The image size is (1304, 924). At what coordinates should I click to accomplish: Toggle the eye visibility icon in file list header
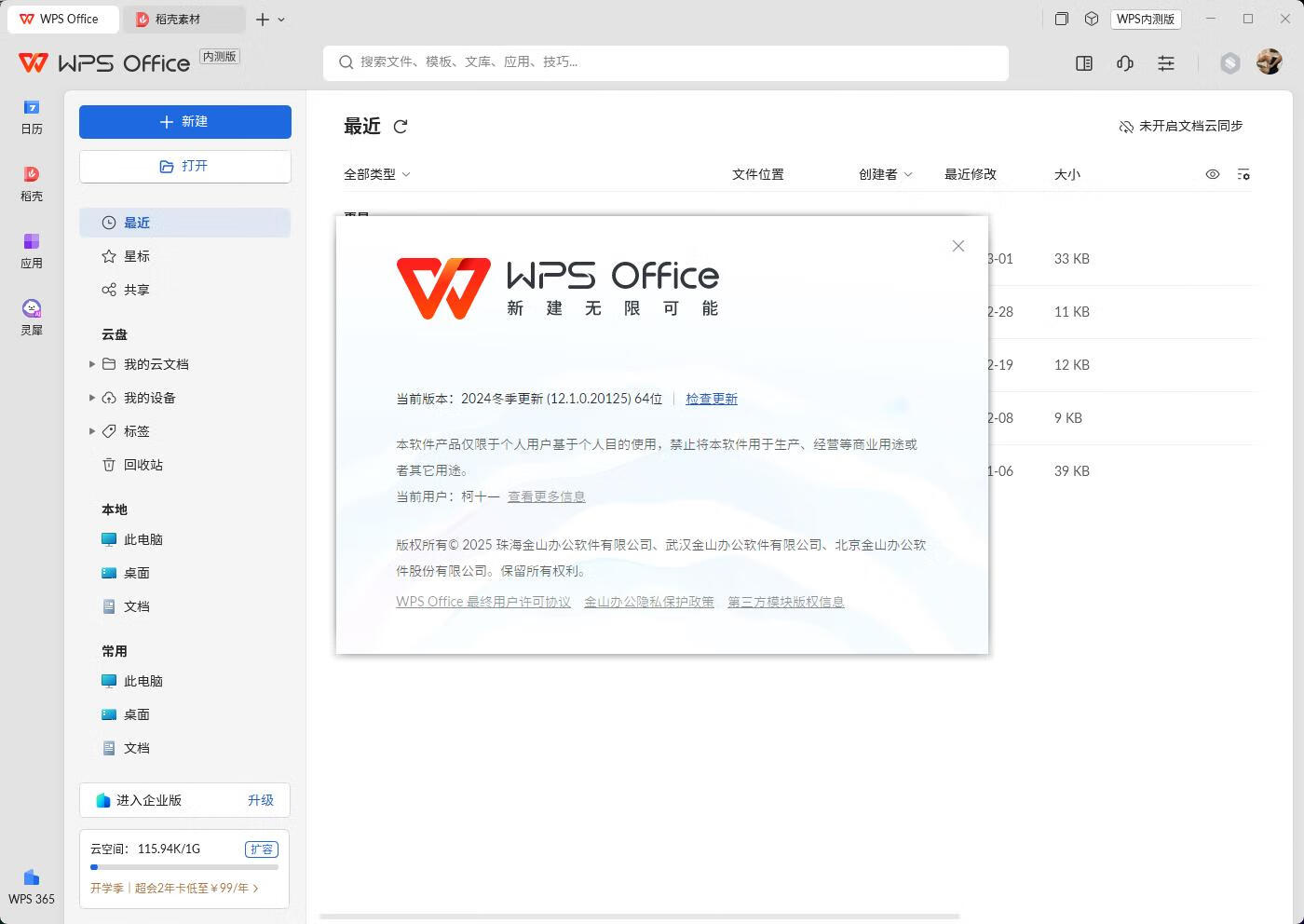(1213, 174)
